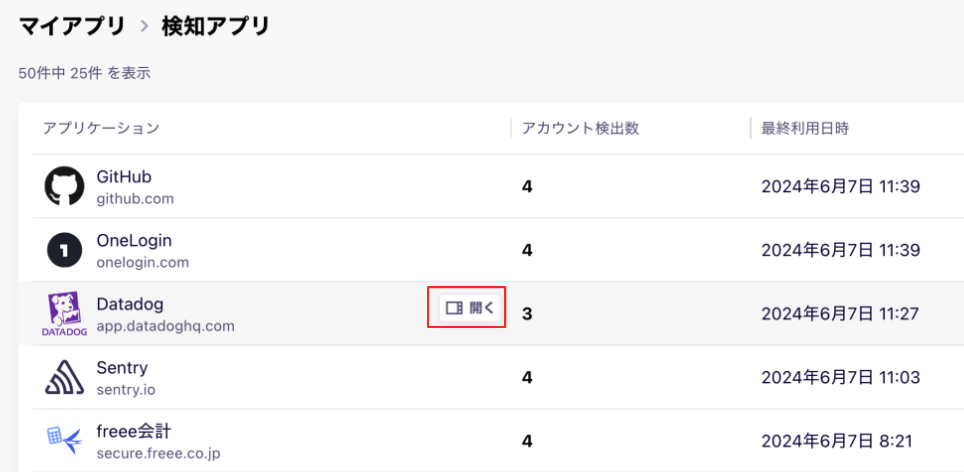This screenshot has height=472, width=964.
Task: Click the OneLogin app icon
Action: click(x=65, y=250)
